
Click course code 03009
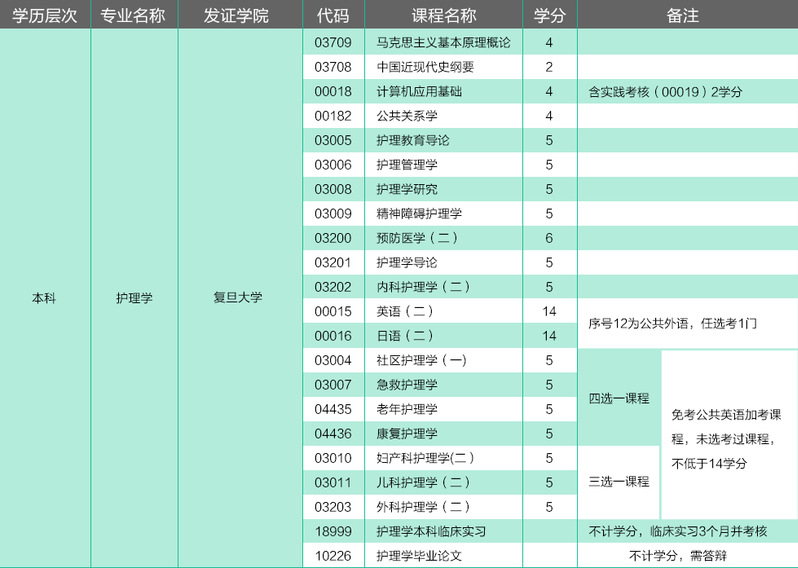333,213
